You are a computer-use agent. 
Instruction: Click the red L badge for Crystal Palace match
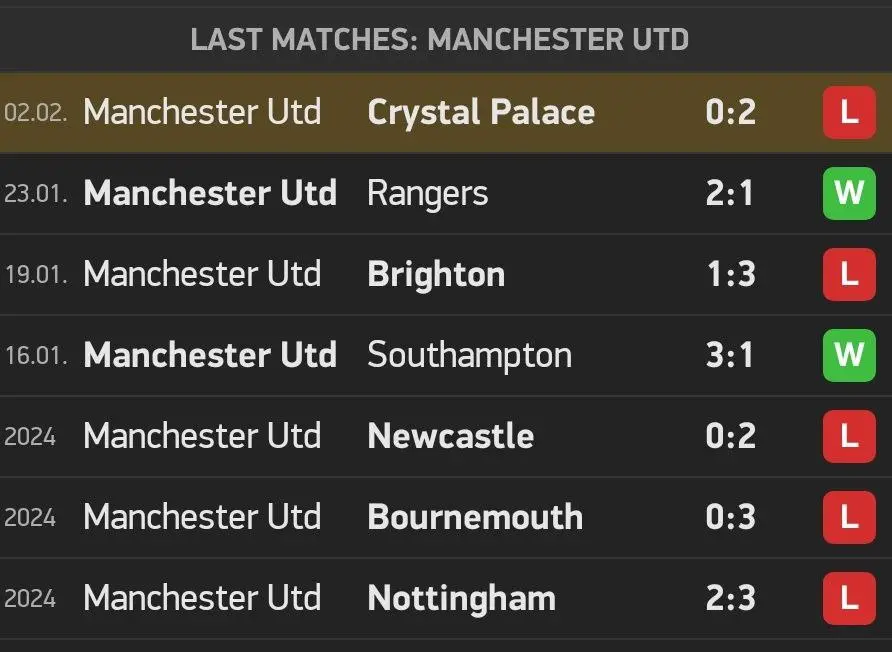pyautogui.click(x=848, y=112)
